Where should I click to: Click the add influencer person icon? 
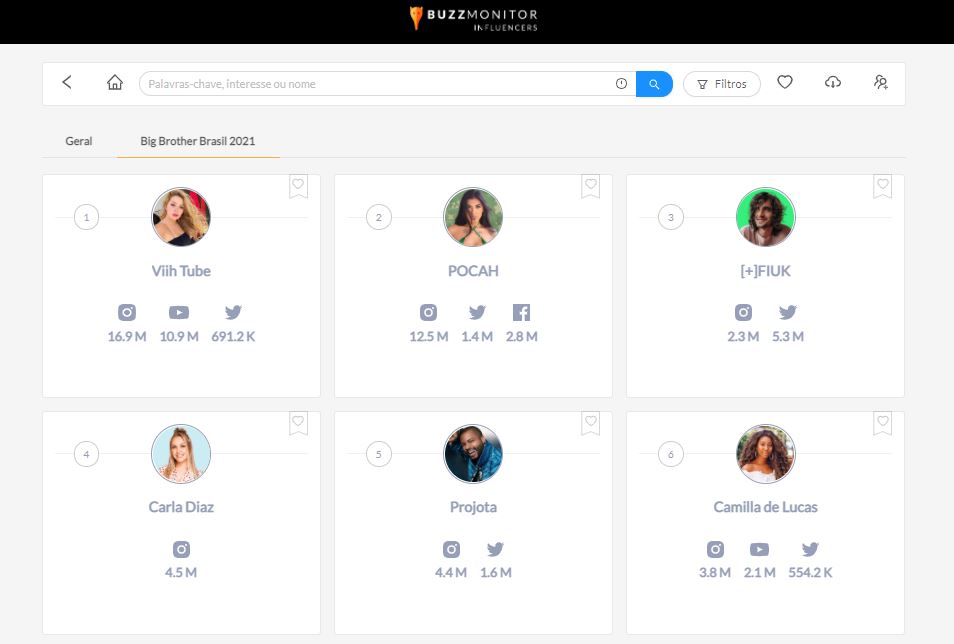pos(880,83)
